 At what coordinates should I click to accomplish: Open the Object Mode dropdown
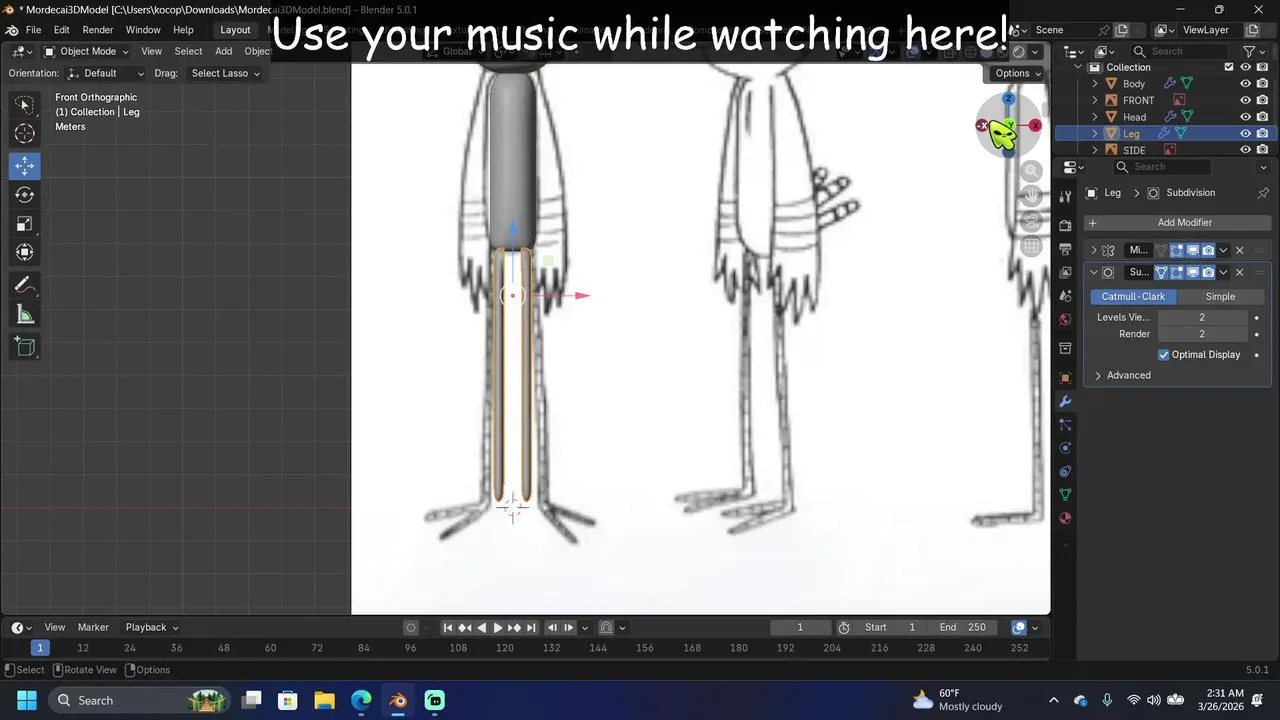[x=86, y=52]
